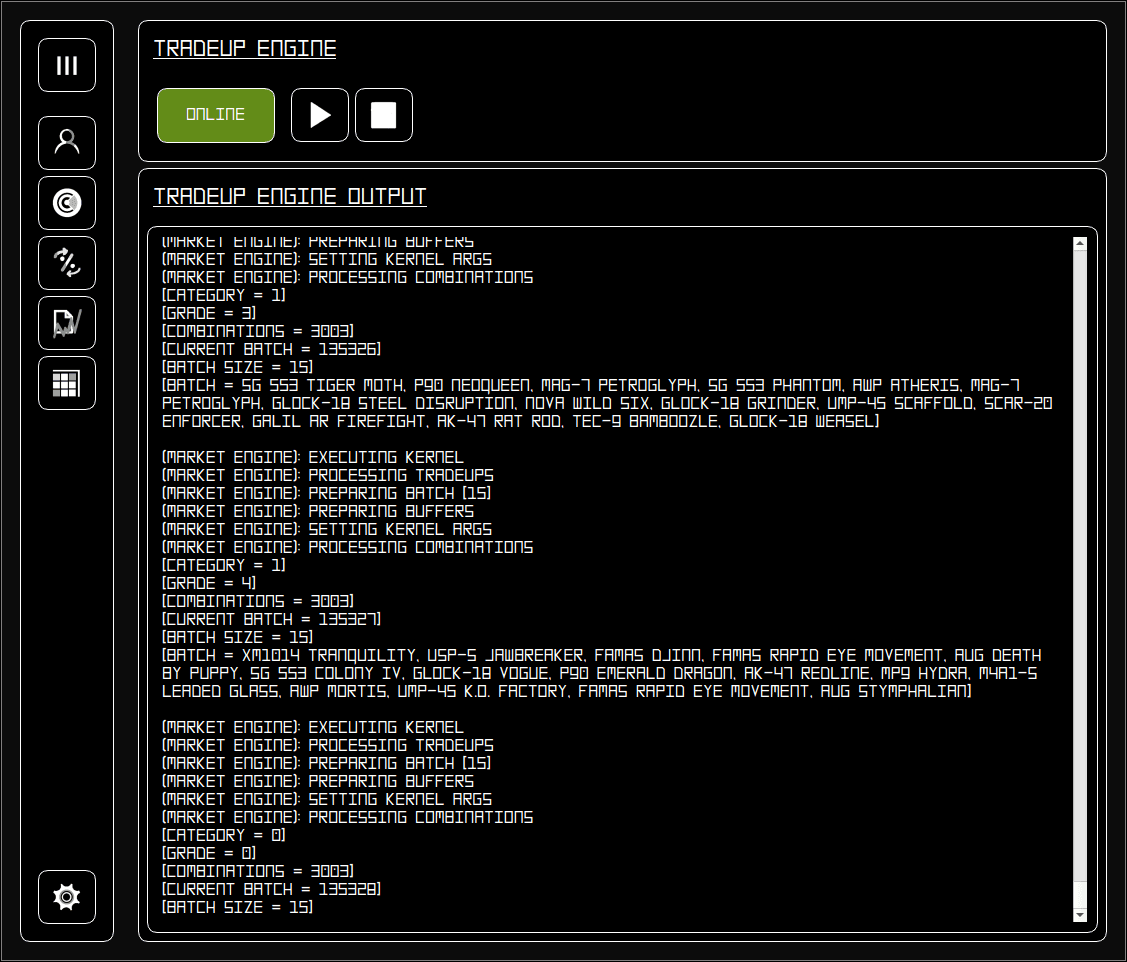Click the Tradeup Engine Output heading
This screenshot has width=1127, height=962.
(x=290, y=196)
